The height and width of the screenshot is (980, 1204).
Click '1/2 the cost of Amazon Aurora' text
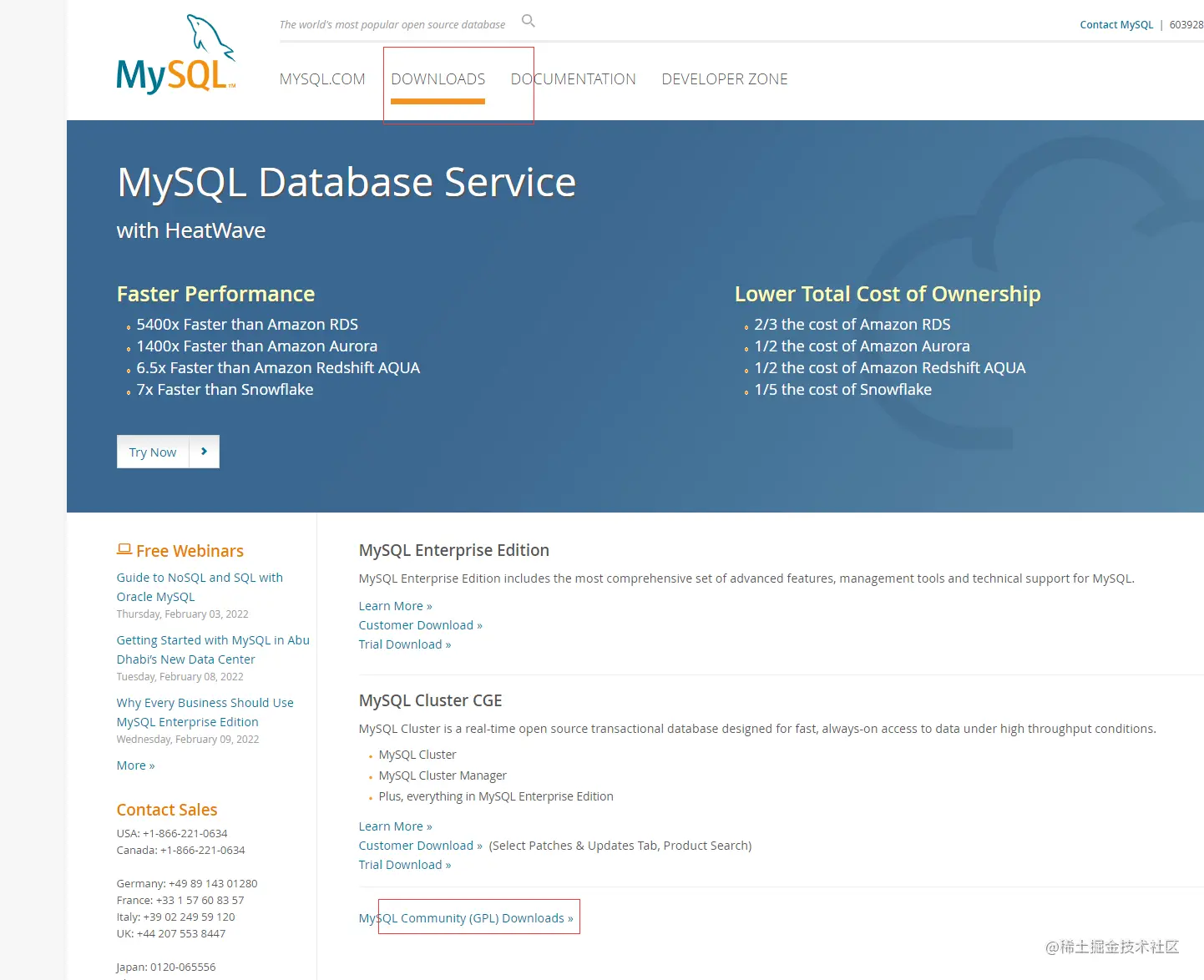coord(863,346)
